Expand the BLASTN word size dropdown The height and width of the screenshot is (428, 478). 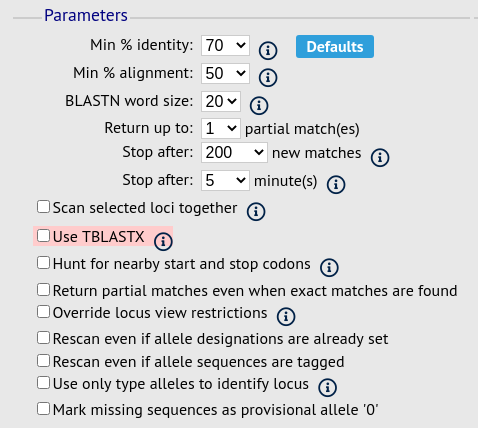(221, 101)
